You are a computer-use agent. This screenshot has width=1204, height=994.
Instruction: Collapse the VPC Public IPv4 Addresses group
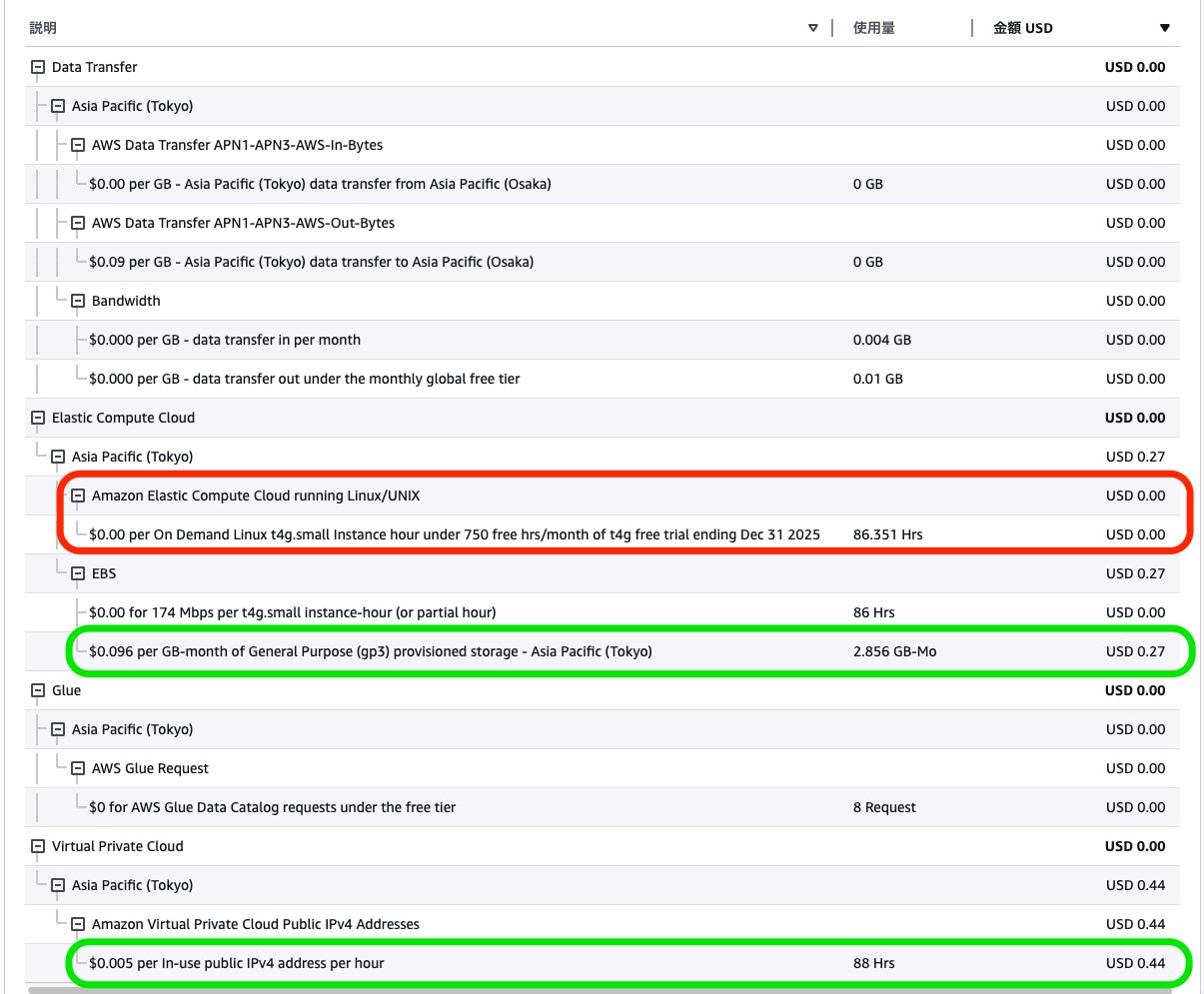(78, 924)
